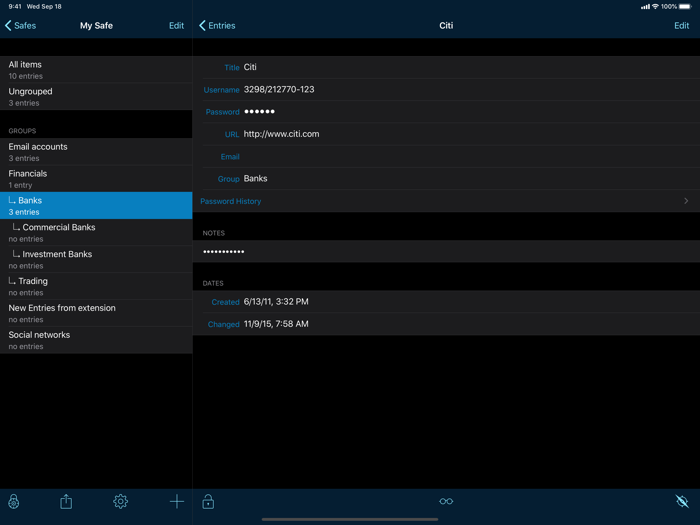Add a new entry with plus icon
This screenshot has height=525, width=700.
tap(177, 501)
